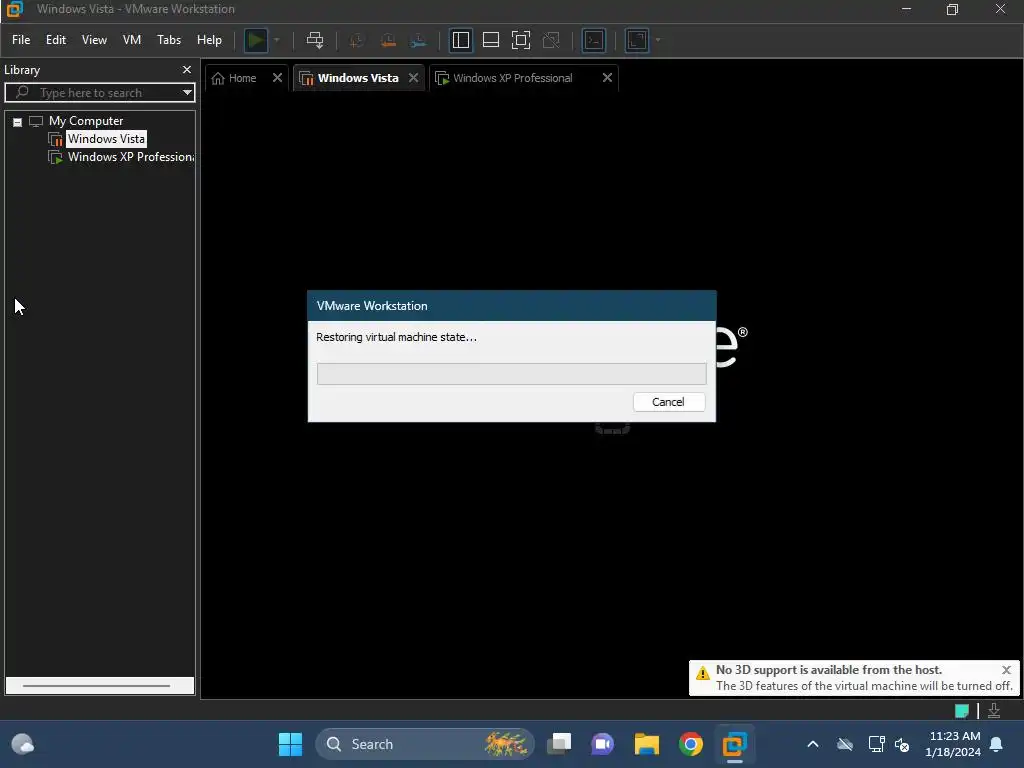Click the network tray icon

pyautogui.click(x=876, y=744)
